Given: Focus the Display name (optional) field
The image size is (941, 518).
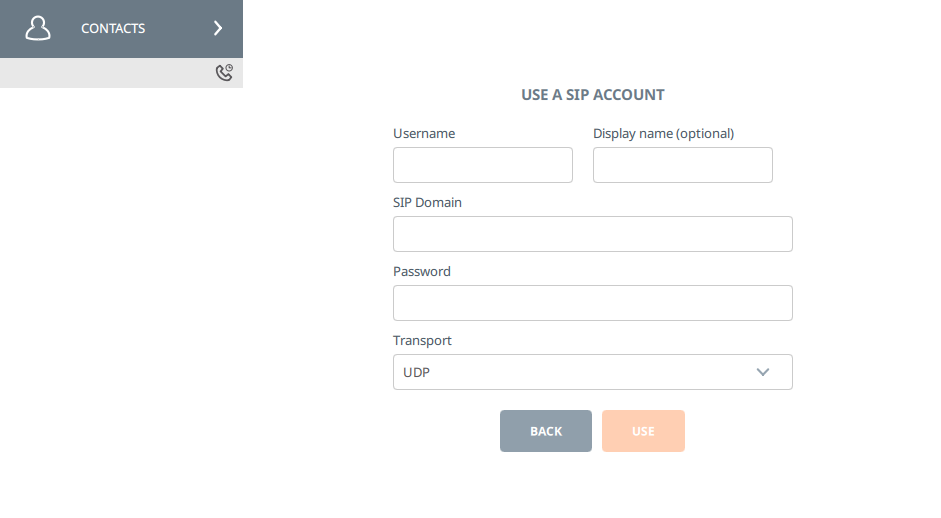Looking at the screenshot, I should 682,165.
